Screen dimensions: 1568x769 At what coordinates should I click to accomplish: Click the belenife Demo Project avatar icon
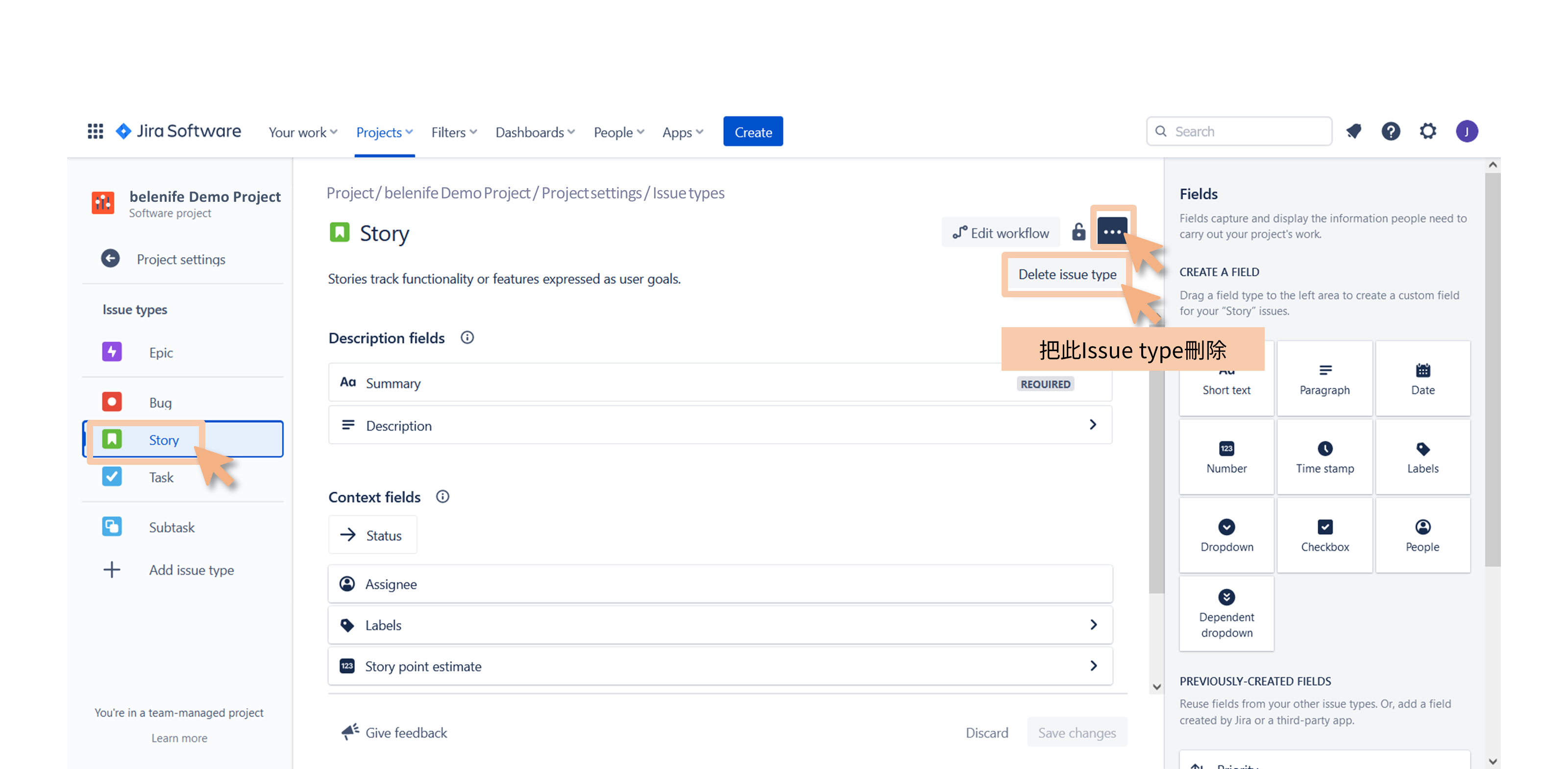point(103,203)
